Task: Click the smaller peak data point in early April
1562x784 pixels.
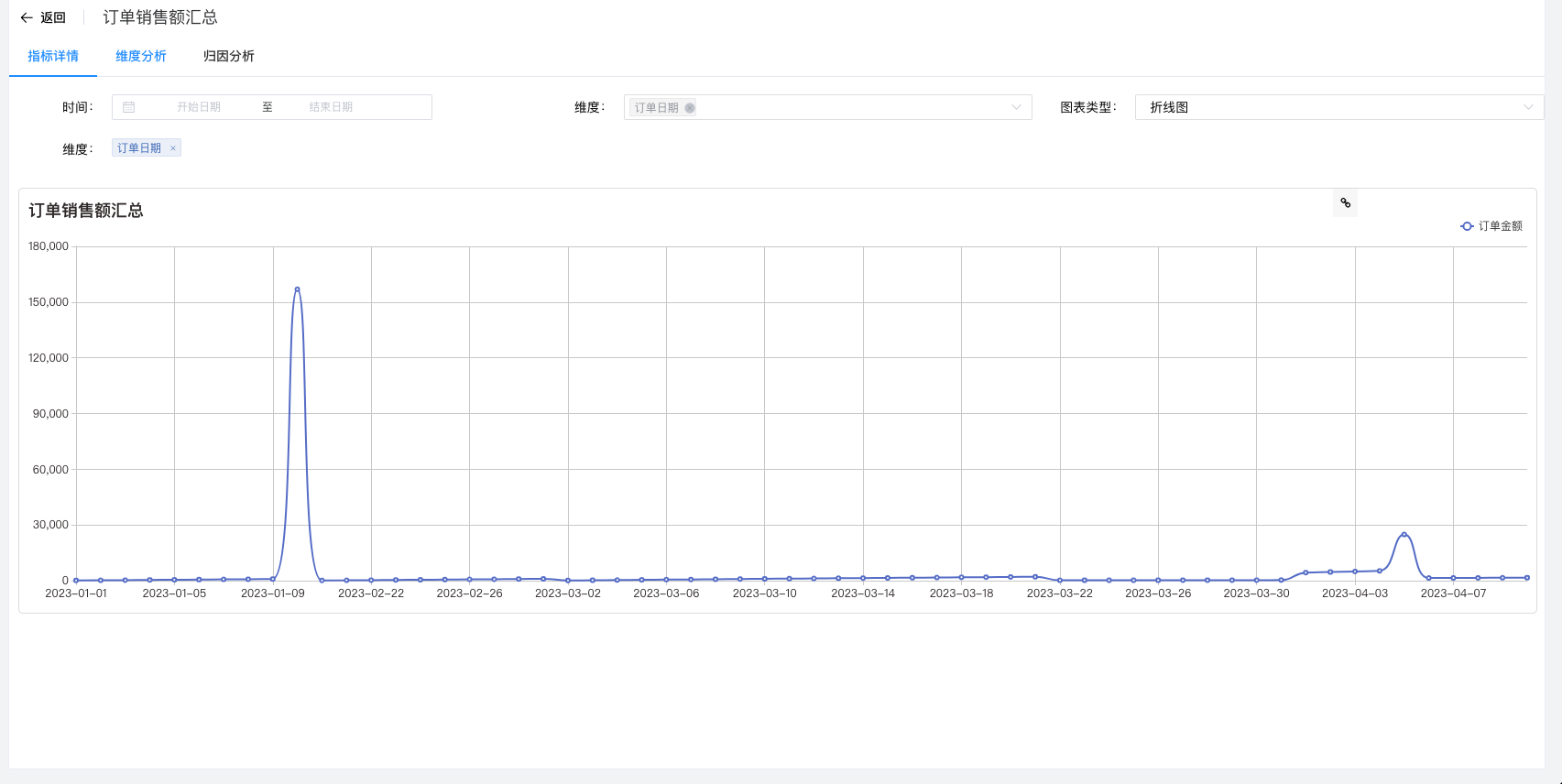Action: [1404, 535]
